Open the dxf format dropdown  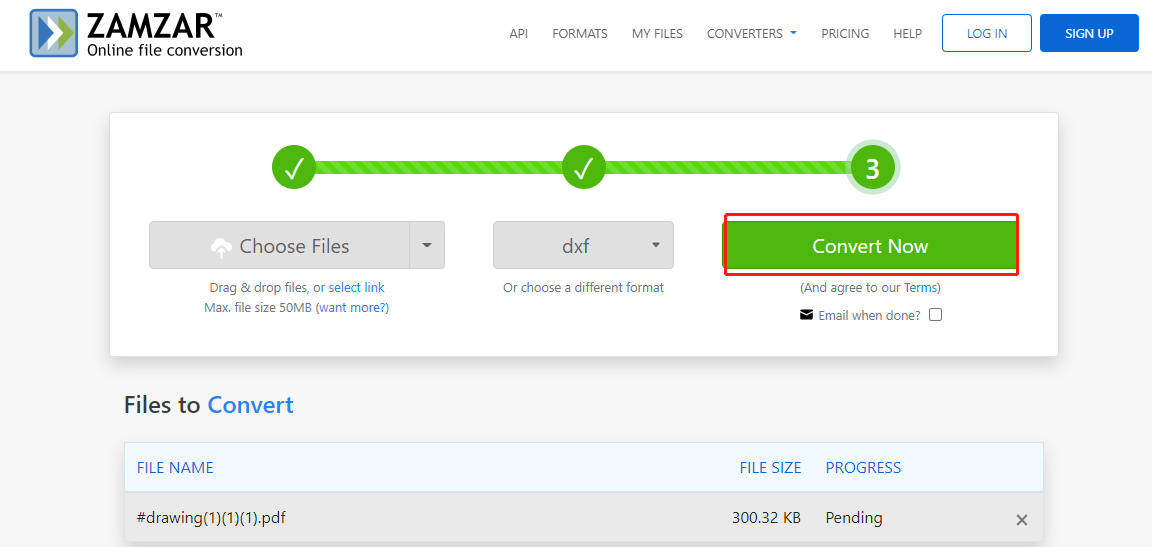click(x=583, y=245)
